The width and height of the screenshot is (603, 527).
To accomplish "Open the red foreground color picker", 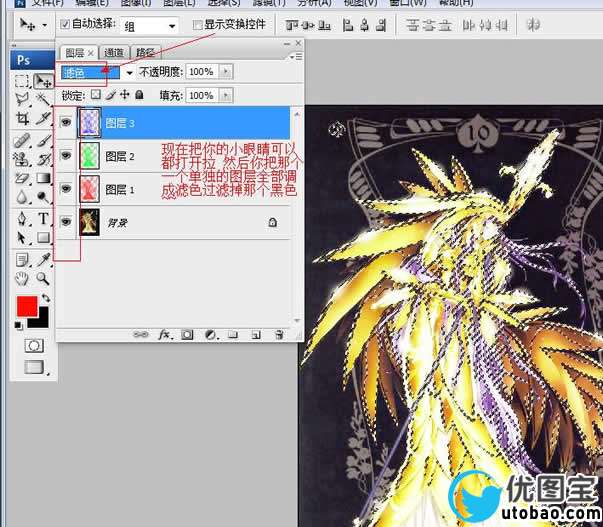I will click(27, 306).
